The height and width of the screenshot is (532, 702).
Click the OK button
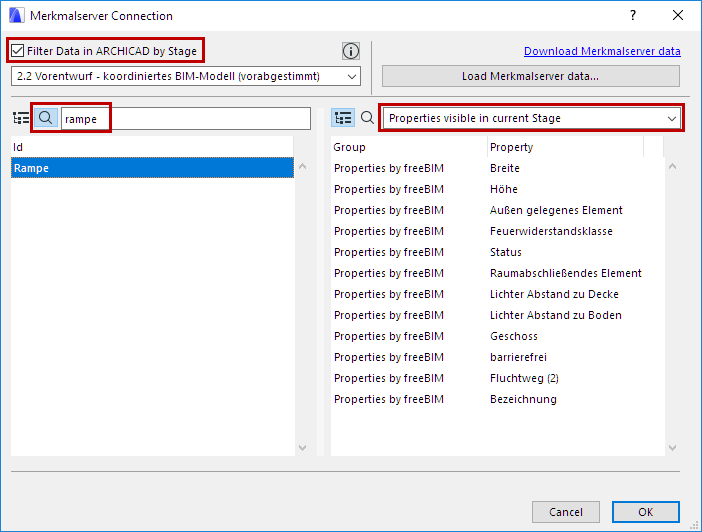(645, 512)
